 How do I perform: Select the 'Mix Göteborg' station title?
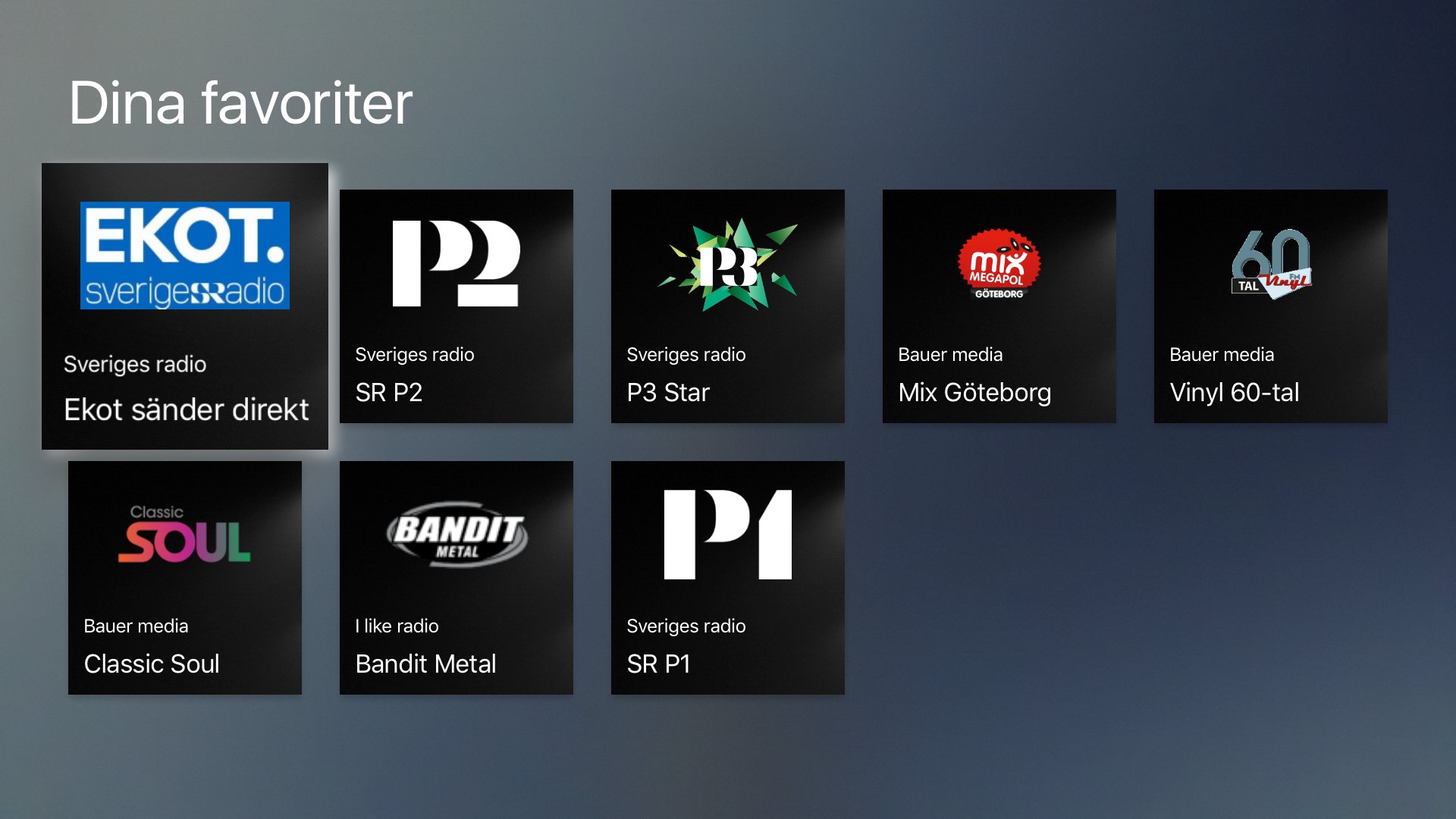(x=974, y=393)
